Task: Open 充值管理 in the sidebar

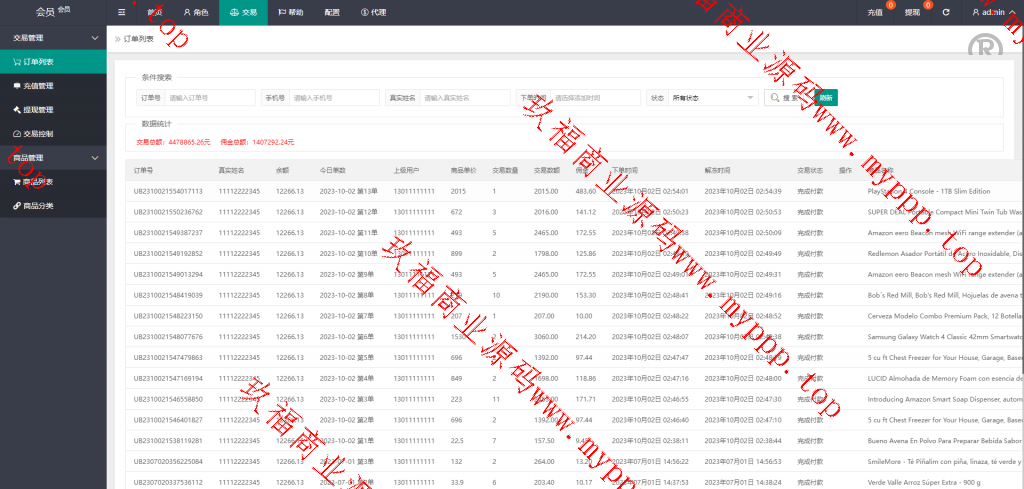Action: click(38, 86)
